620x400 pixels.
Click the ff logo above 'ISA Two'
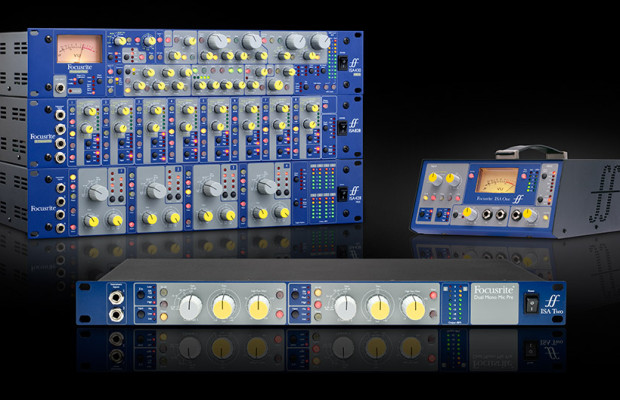[551, 301]
